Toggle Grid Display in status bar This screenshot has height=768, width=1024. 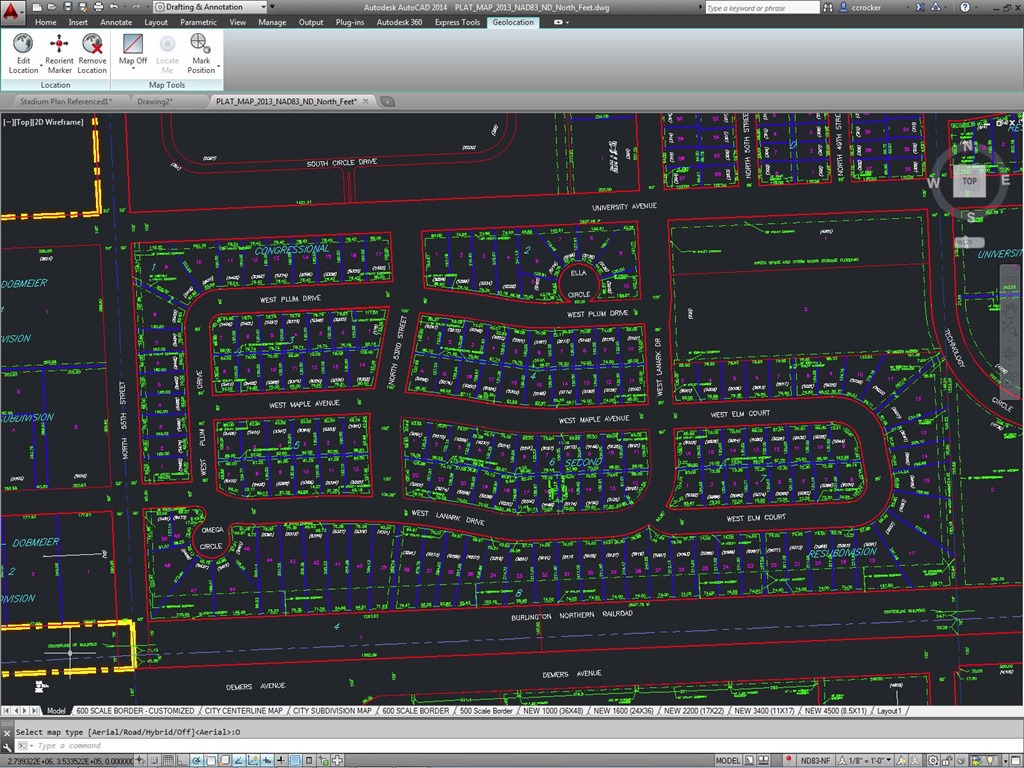(168, 760)
